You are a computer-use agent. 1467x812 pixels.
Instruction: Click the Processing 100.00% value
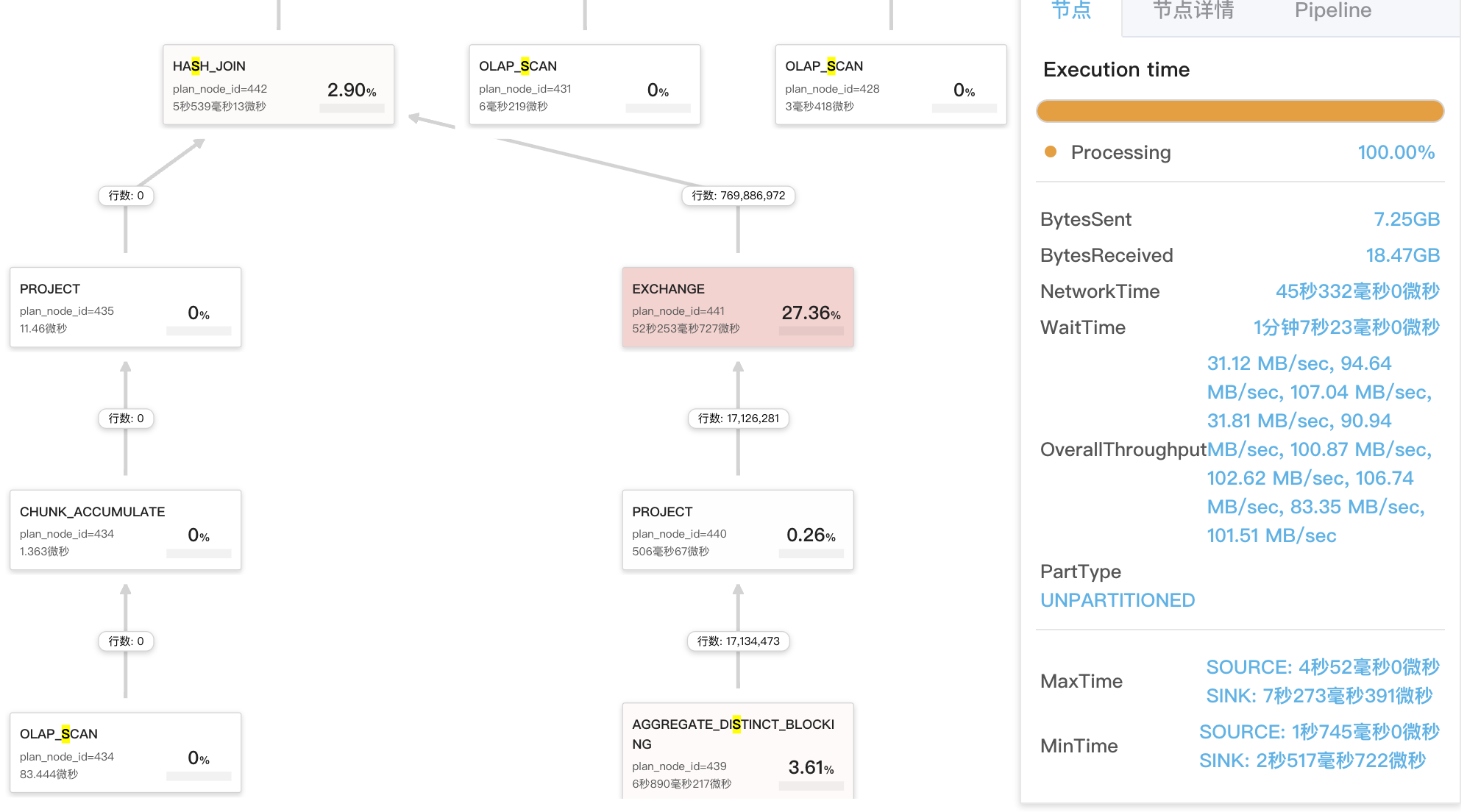pyautogui.click(x=1396, y=152)
